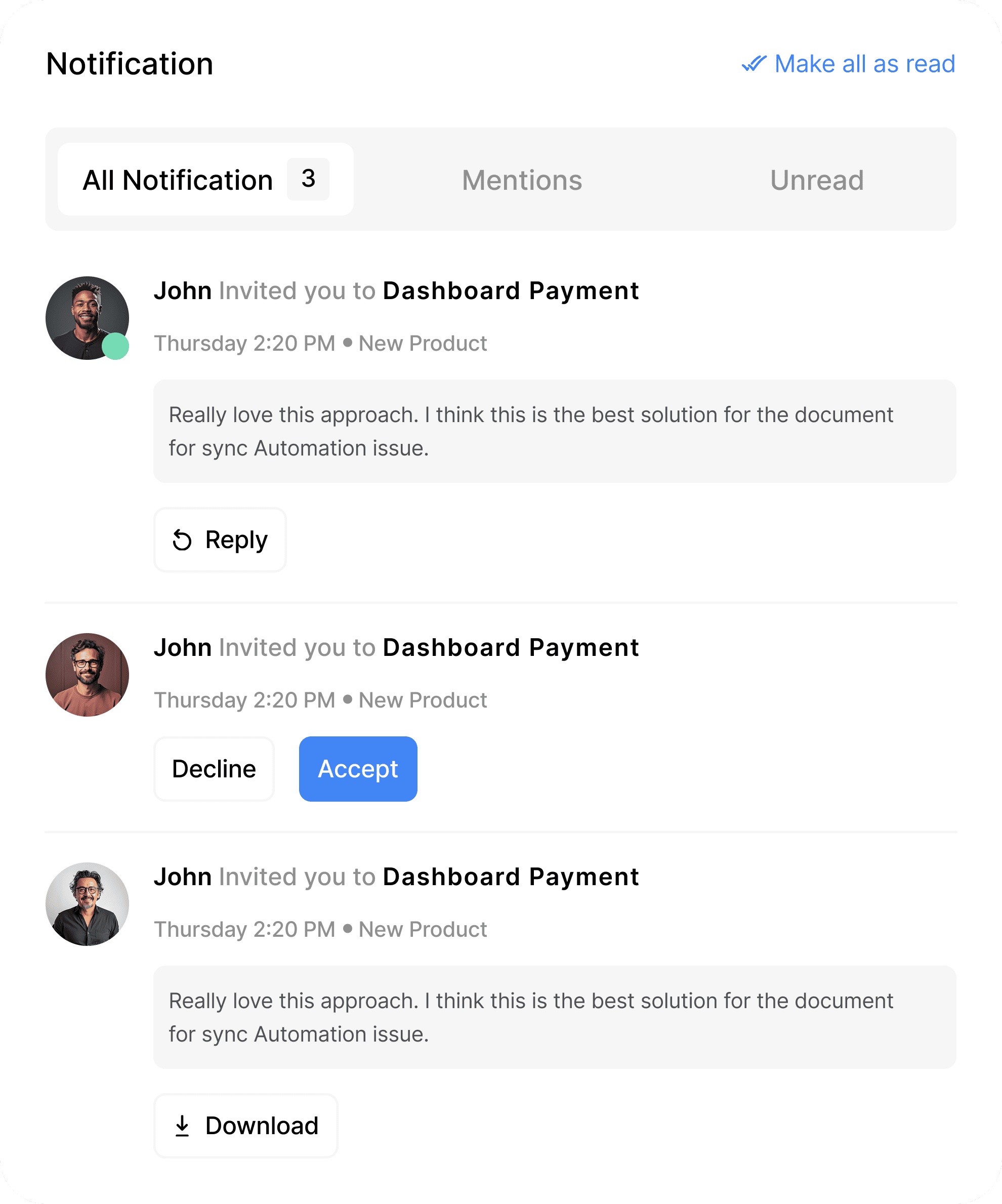1002x1204 pixels.
Task: Open the Unread tab
Action: click(816, 180)
